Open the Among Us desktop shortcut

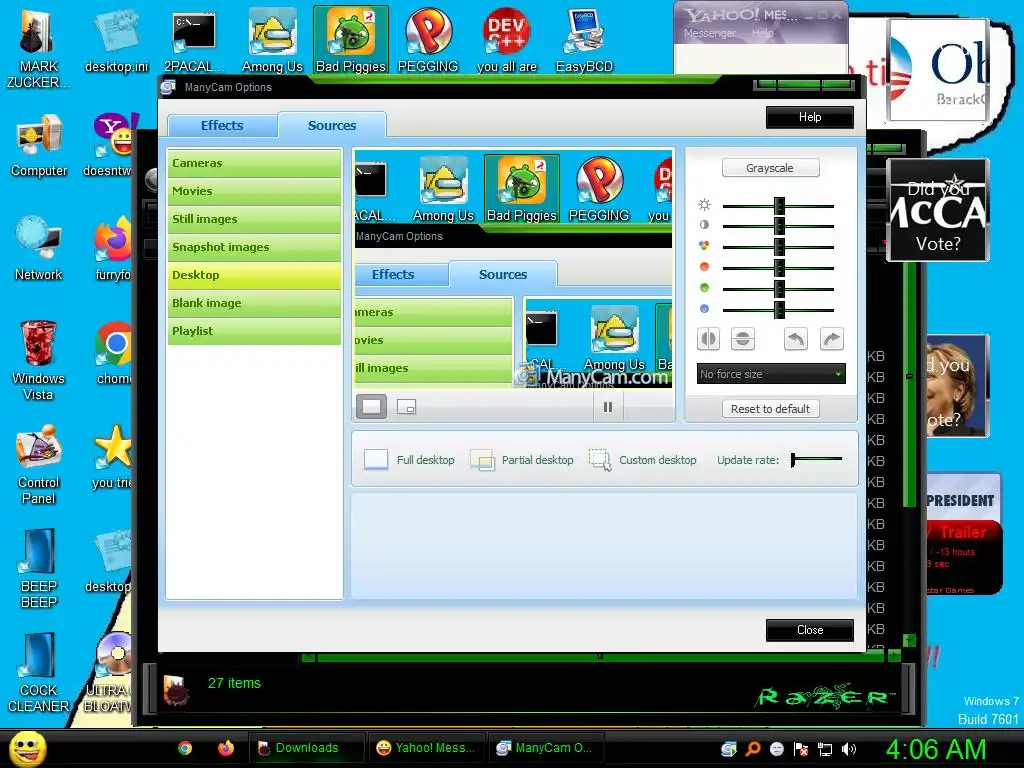[x=272, y=40]
